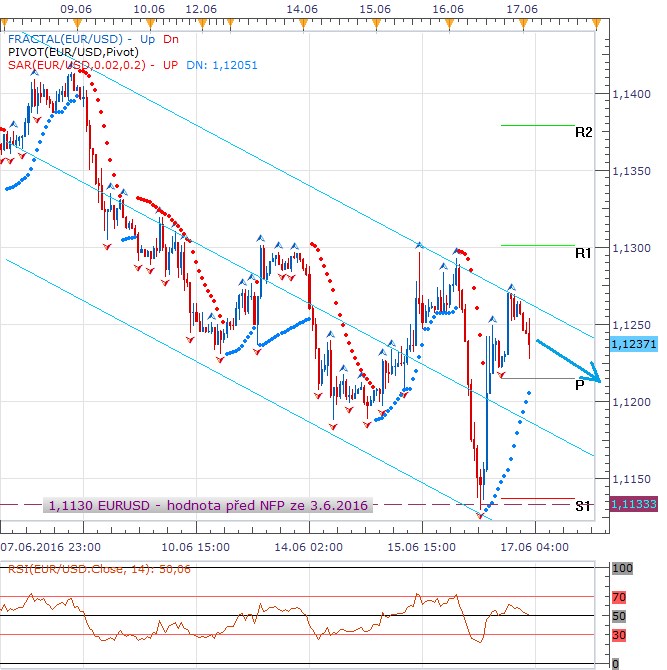Select the SAR(EUR/USD,0.02,0.2) indicator label
Screen dimensions: 667x670
(x=77, y=64)
